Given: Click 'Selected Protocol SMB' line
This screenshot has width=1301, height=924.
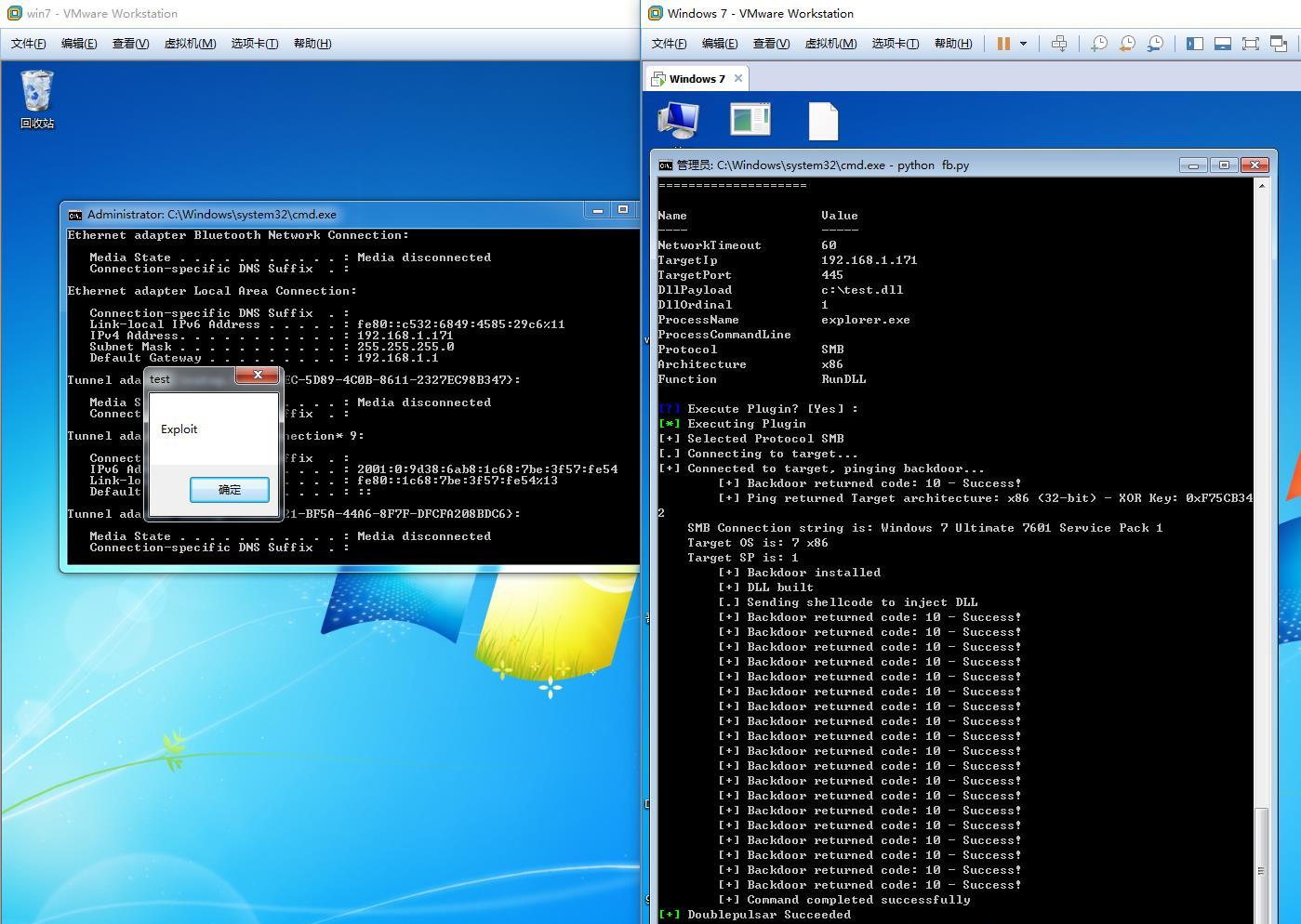Looking at the screenshot, I should (750, 439).
